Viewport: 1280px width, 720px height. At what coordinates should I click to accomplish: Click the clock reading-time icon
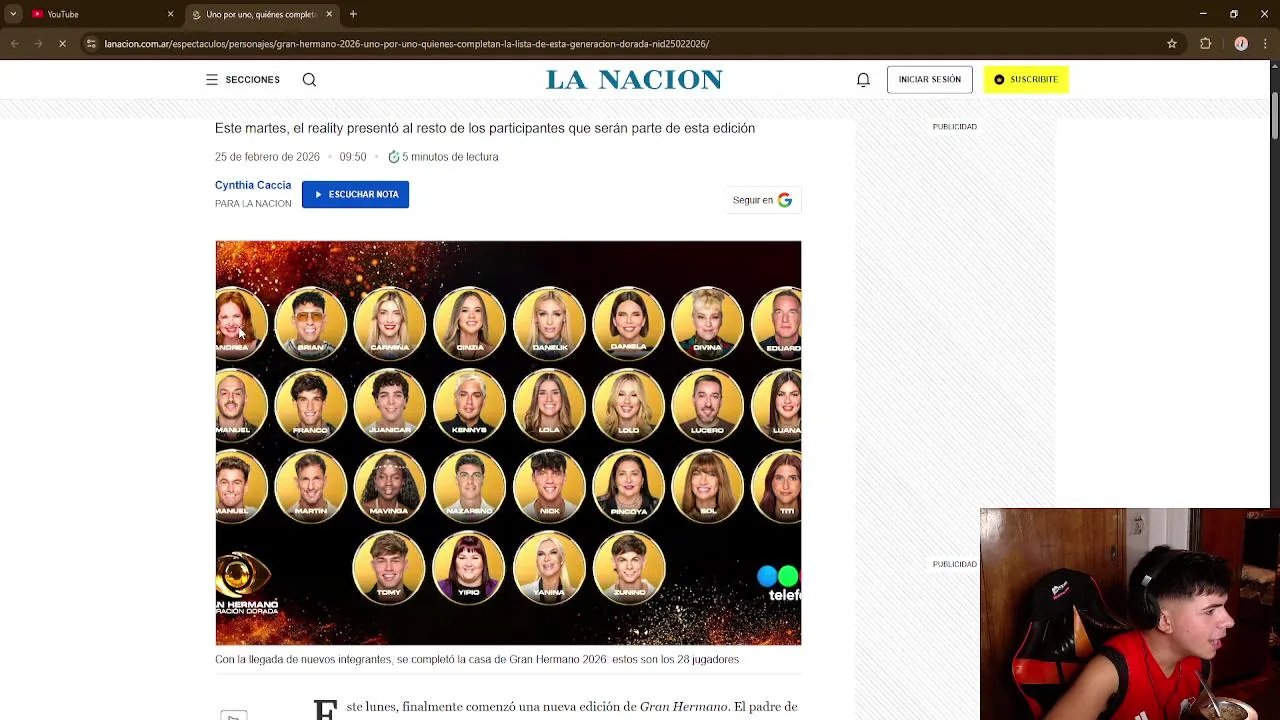pos(394,157)
